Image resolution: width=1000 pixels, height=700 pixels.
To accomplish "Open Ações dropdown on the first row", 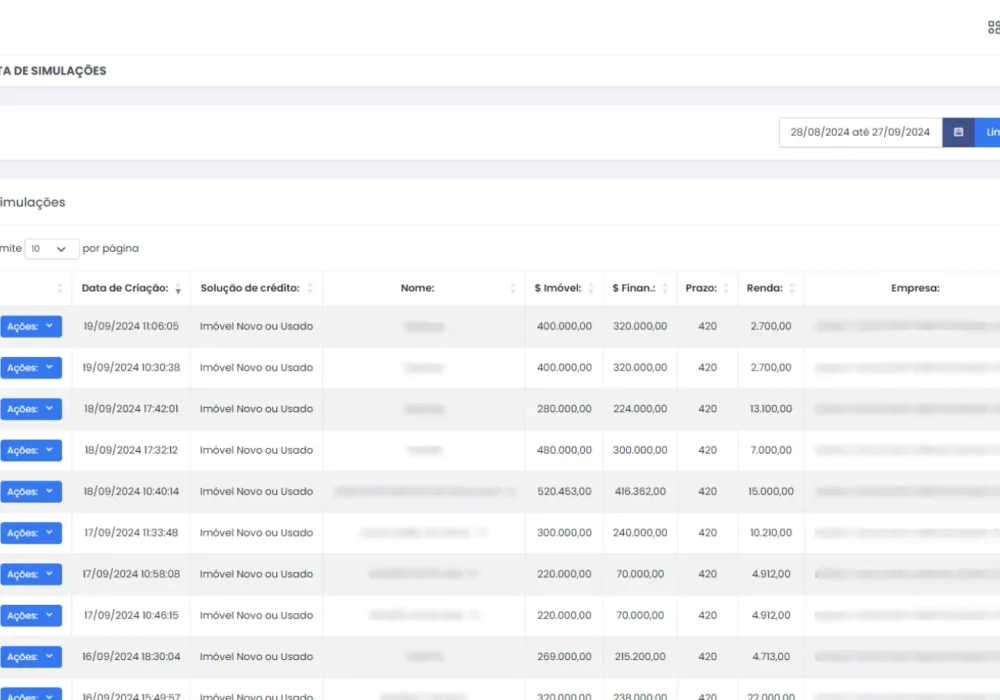I will (30, 326).
